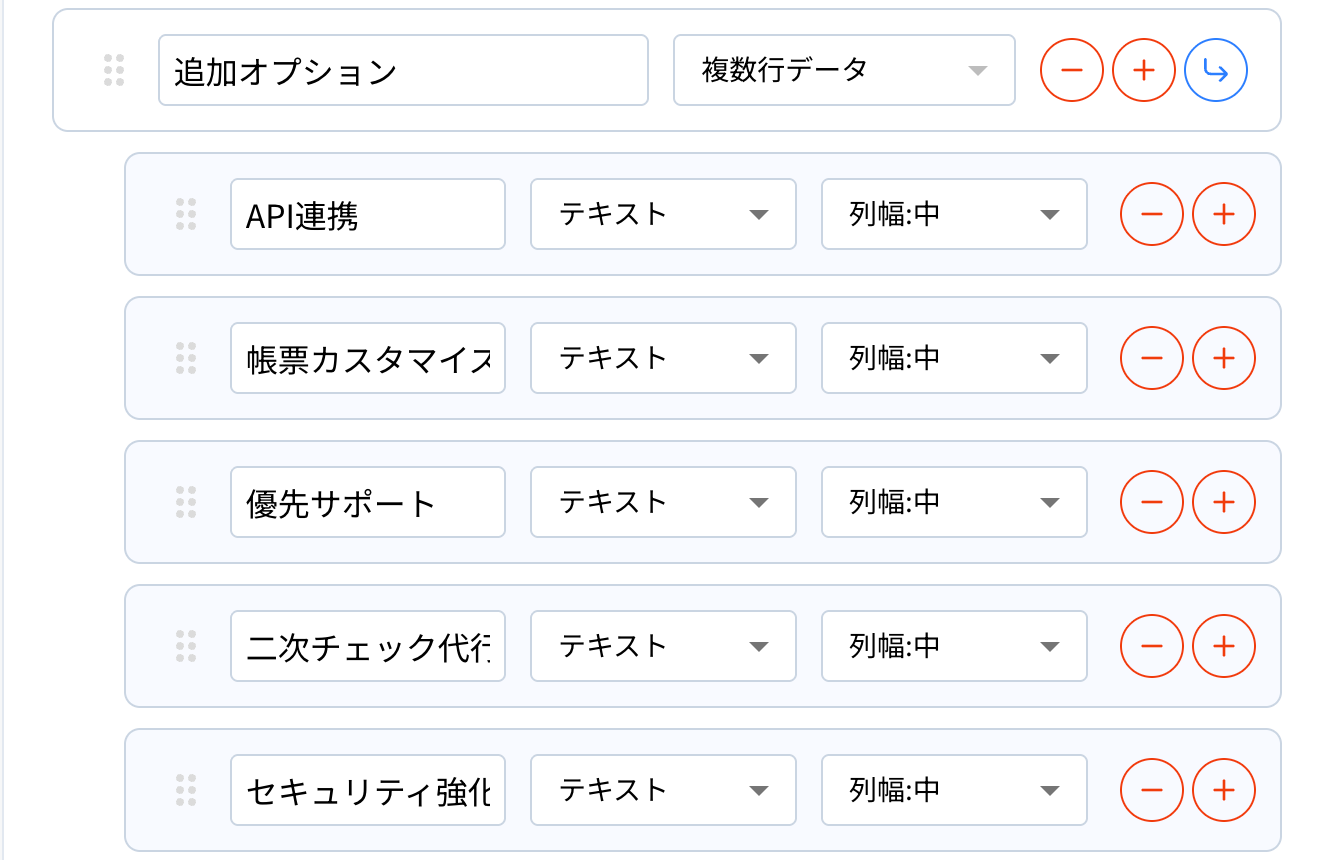1330x860 pixels.
Task: Click the API連携 name input field
Action: point(367,214)
